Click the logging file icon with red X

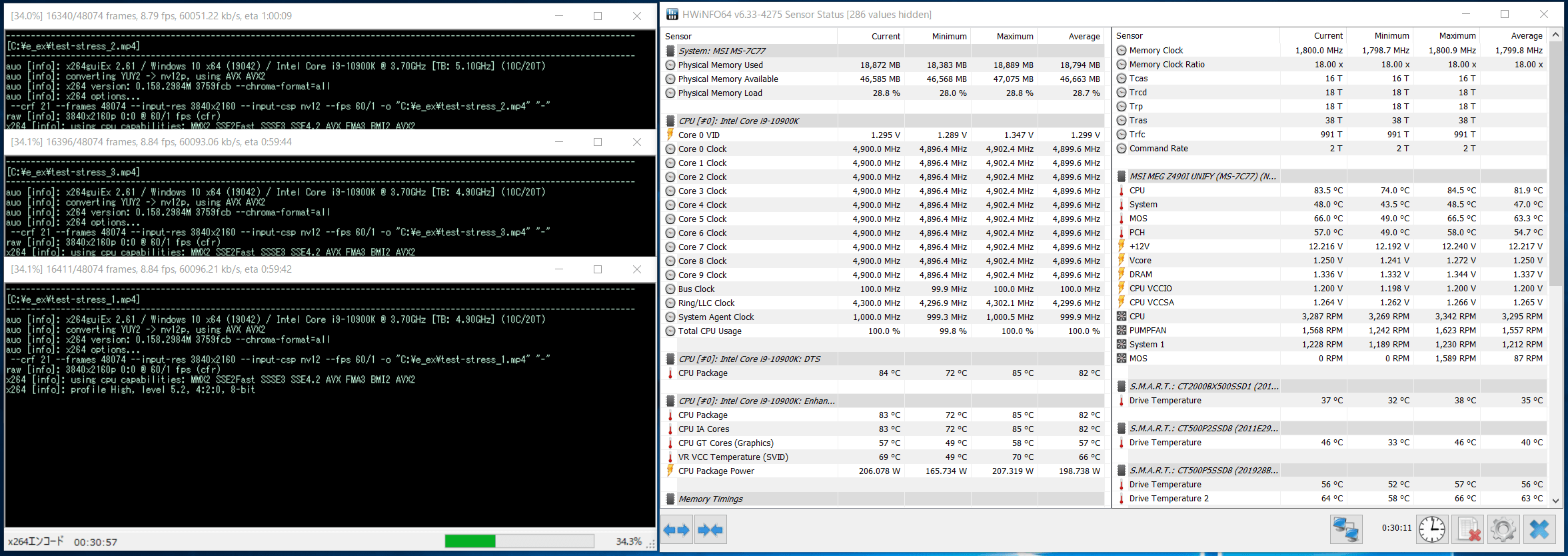[1468, 531]
